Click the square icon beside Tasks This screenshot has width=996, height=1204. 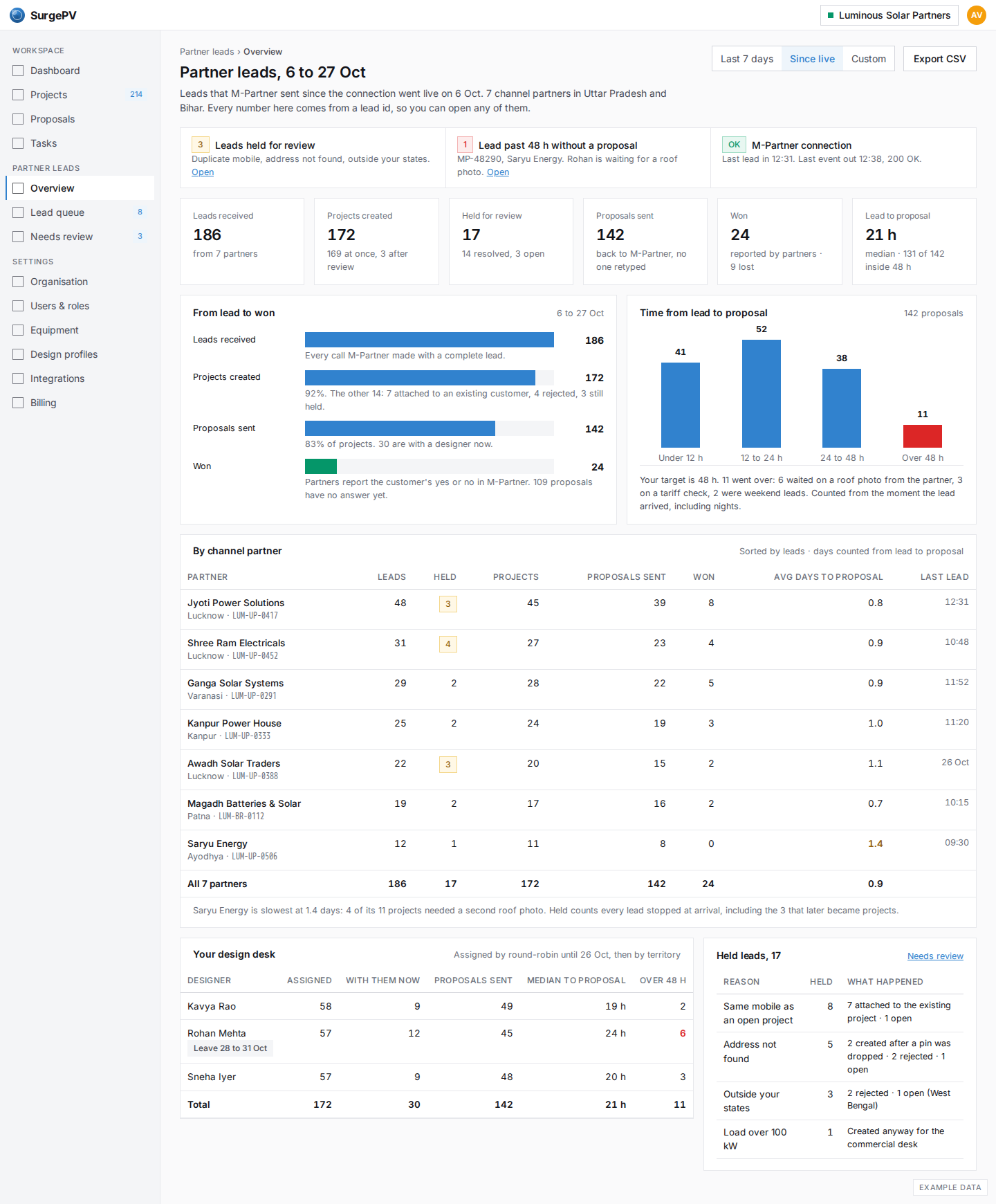[18, 143]
